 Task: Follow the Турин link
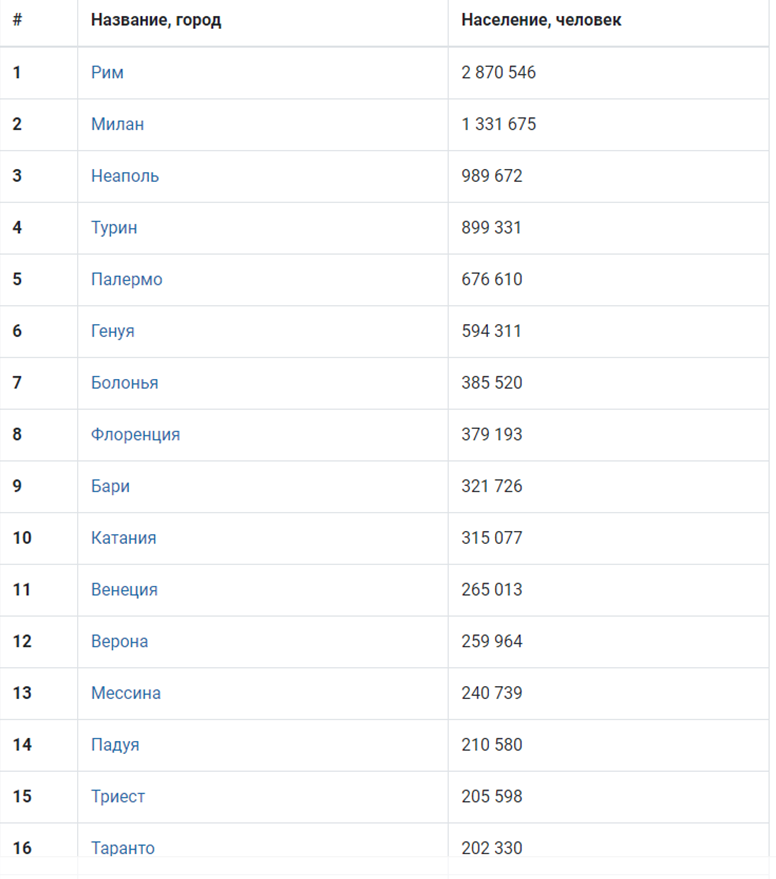tap(114, 228)
